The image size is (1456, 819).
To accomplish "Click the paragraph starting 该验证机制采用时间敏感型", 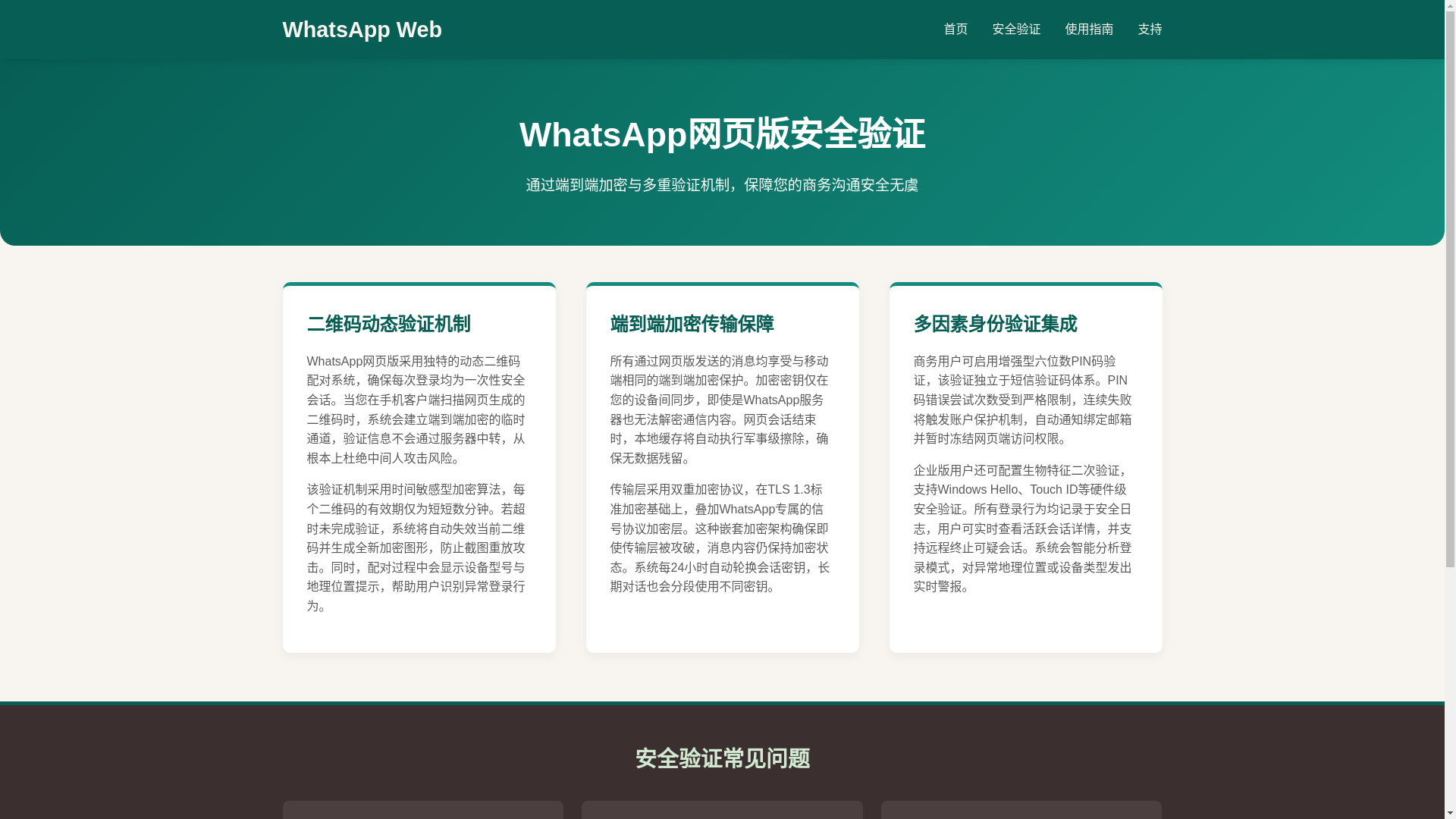I will pyautogui.click(x=416, y=548).
